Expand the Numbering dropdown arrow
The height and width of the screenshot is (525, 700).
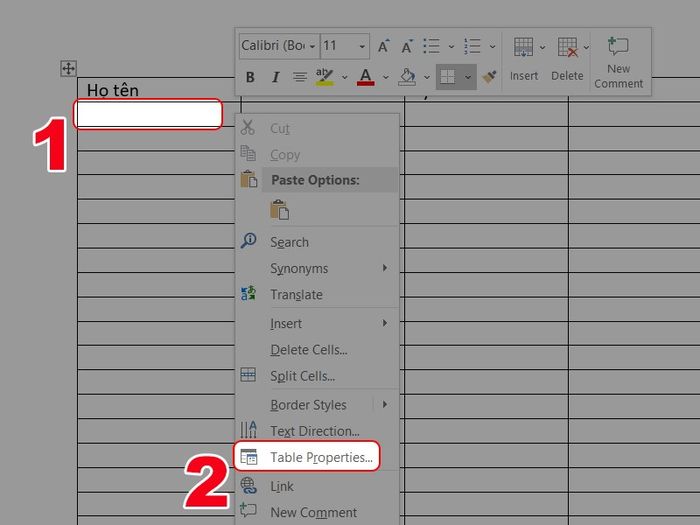[x=492, y=46]
